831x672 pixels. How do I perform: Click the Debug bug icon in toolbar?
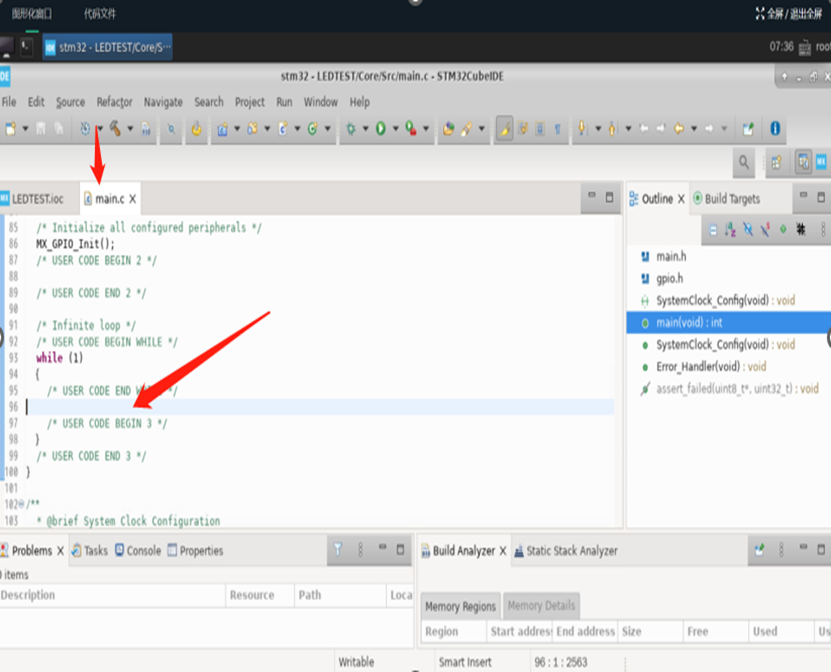(x=351, y=128)
